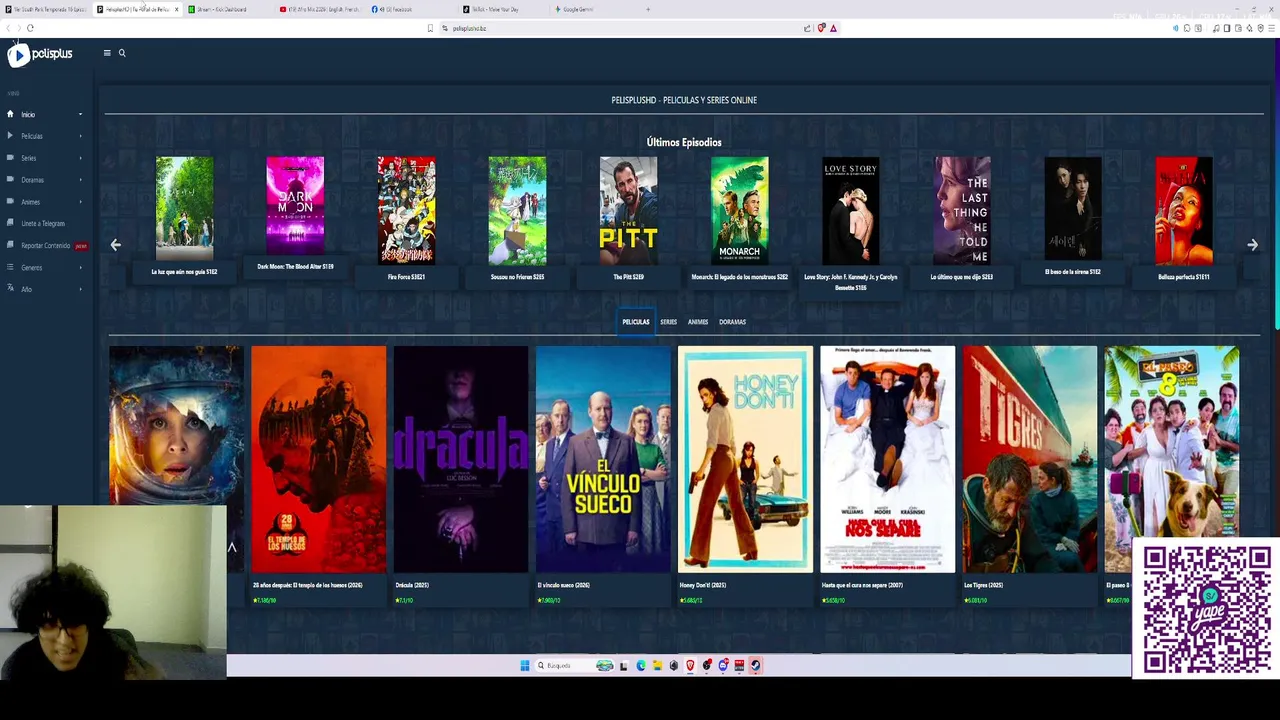
Task: Open Fire Force episode poster
Action: (x=406, y=210)
